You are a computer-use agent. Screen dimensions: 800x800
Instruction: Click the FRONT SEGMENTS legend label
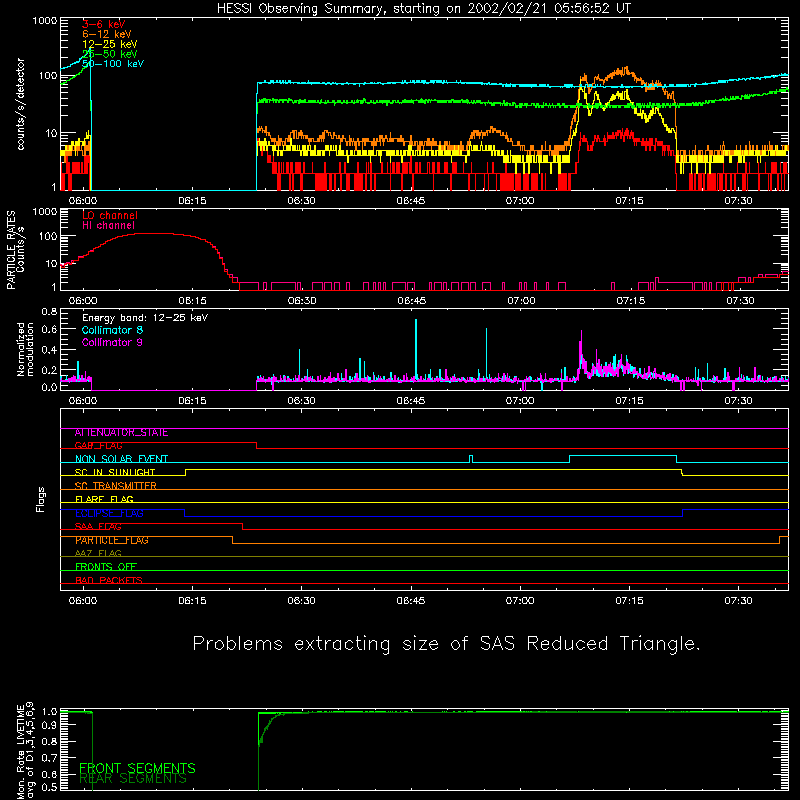tap(137, 768)
